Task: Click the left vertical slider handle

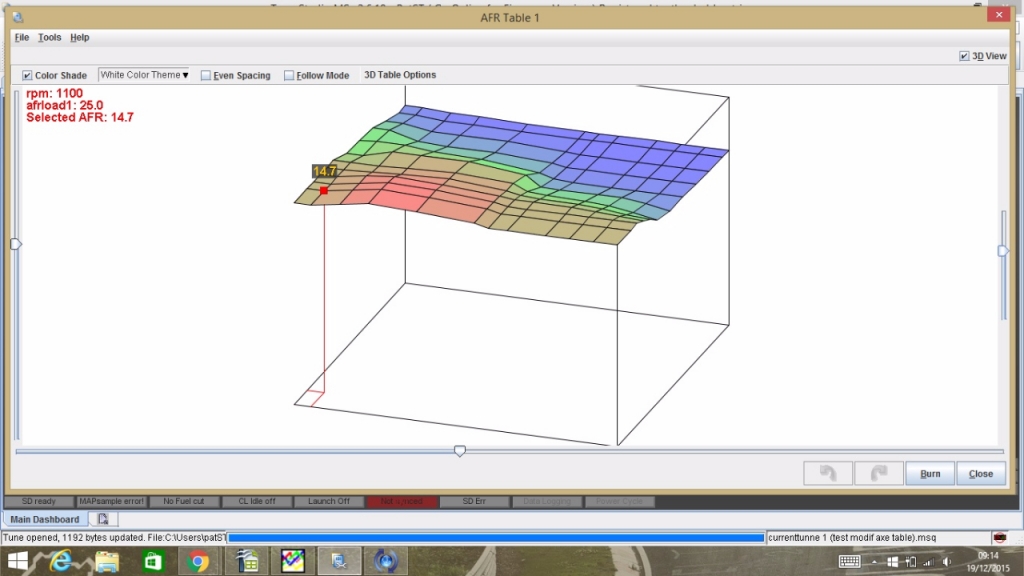Action: click(16, 244)
